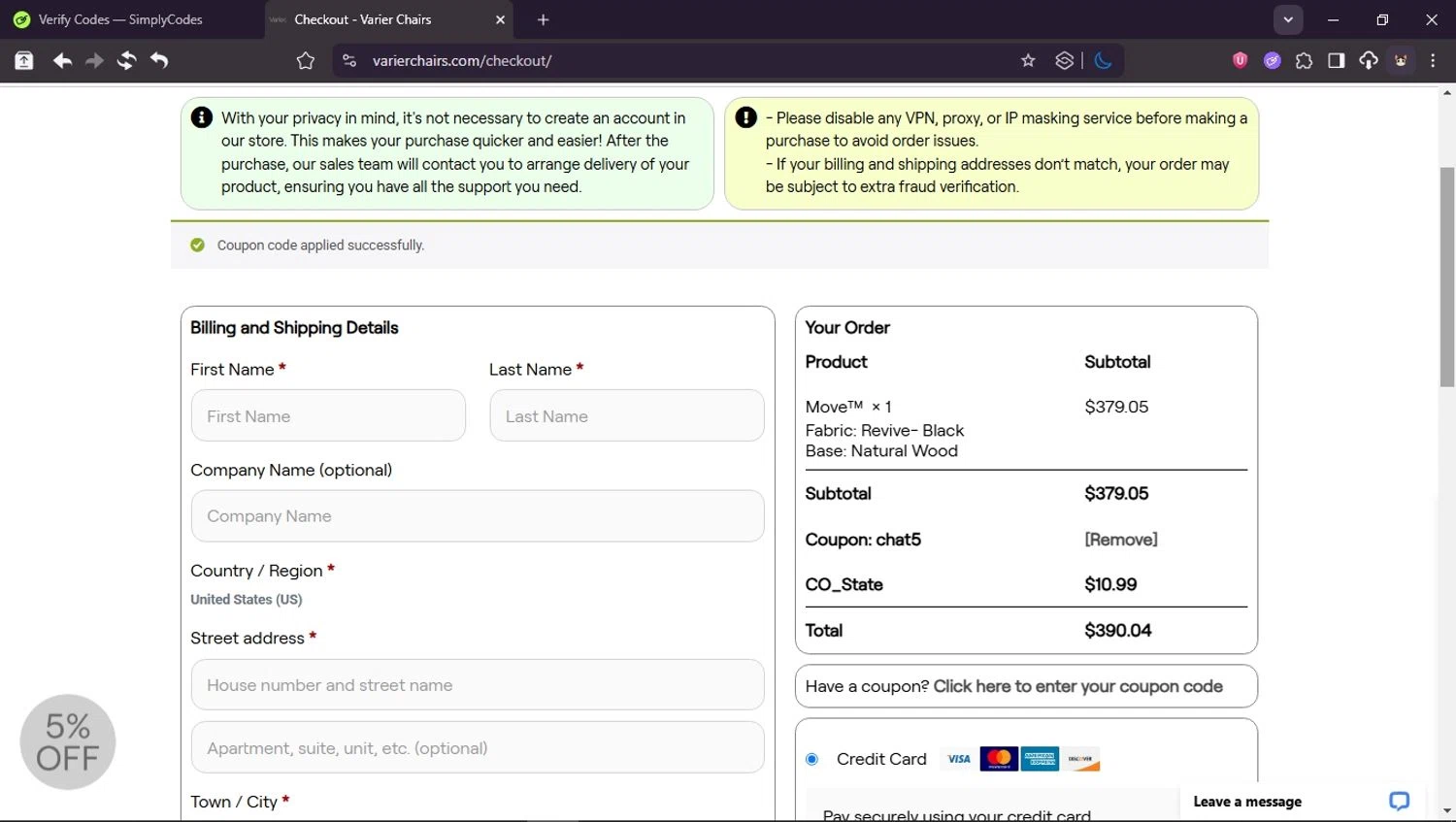Bookmark this page with star icon

(1028, 60)
